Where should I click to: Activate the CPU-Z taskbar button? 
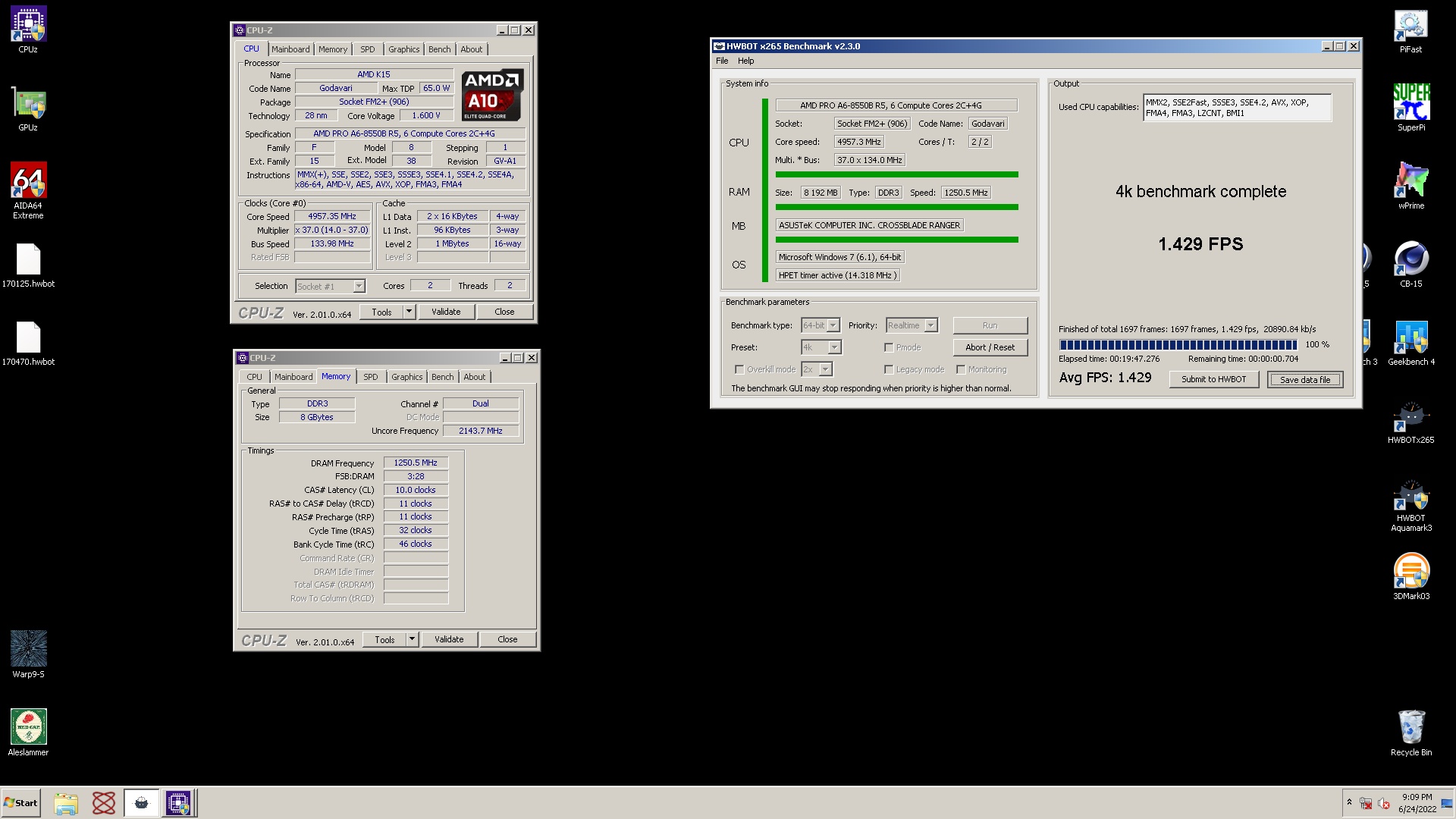coord(179,803)
